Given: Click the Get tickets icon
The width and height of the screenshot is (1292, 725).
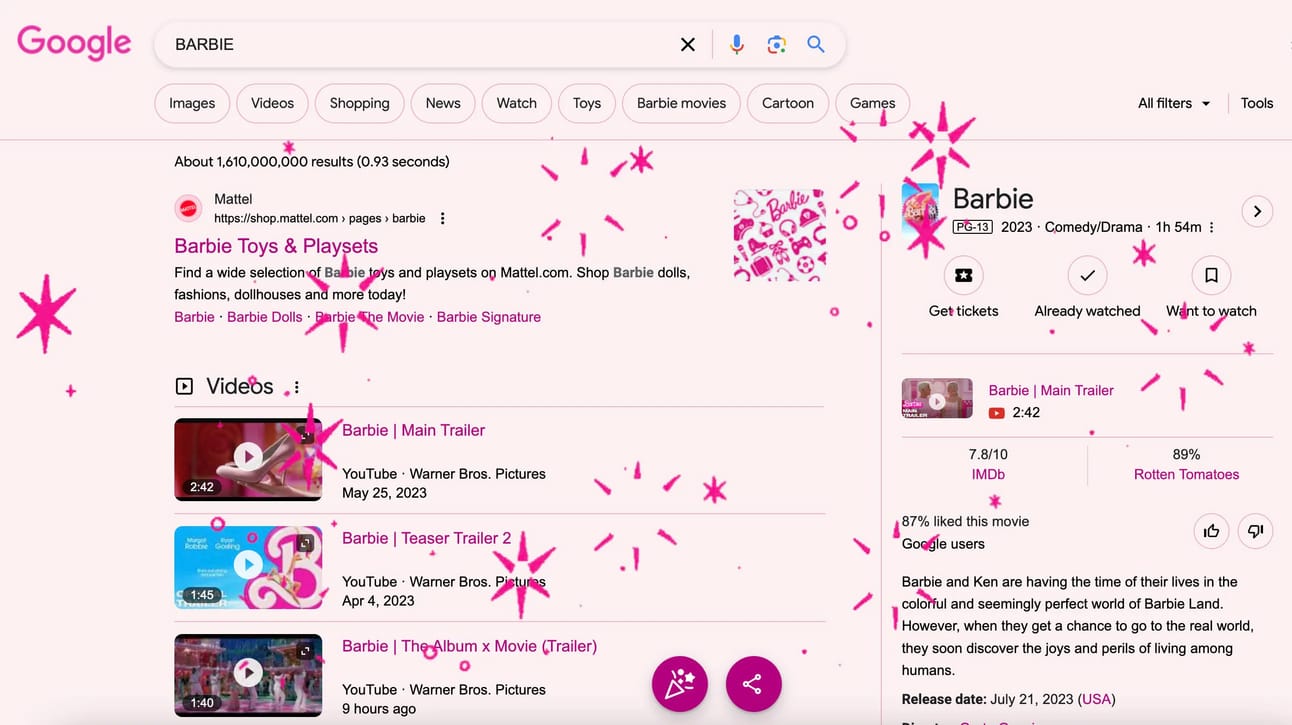Looking at the screenshot, I should (963, 275).
